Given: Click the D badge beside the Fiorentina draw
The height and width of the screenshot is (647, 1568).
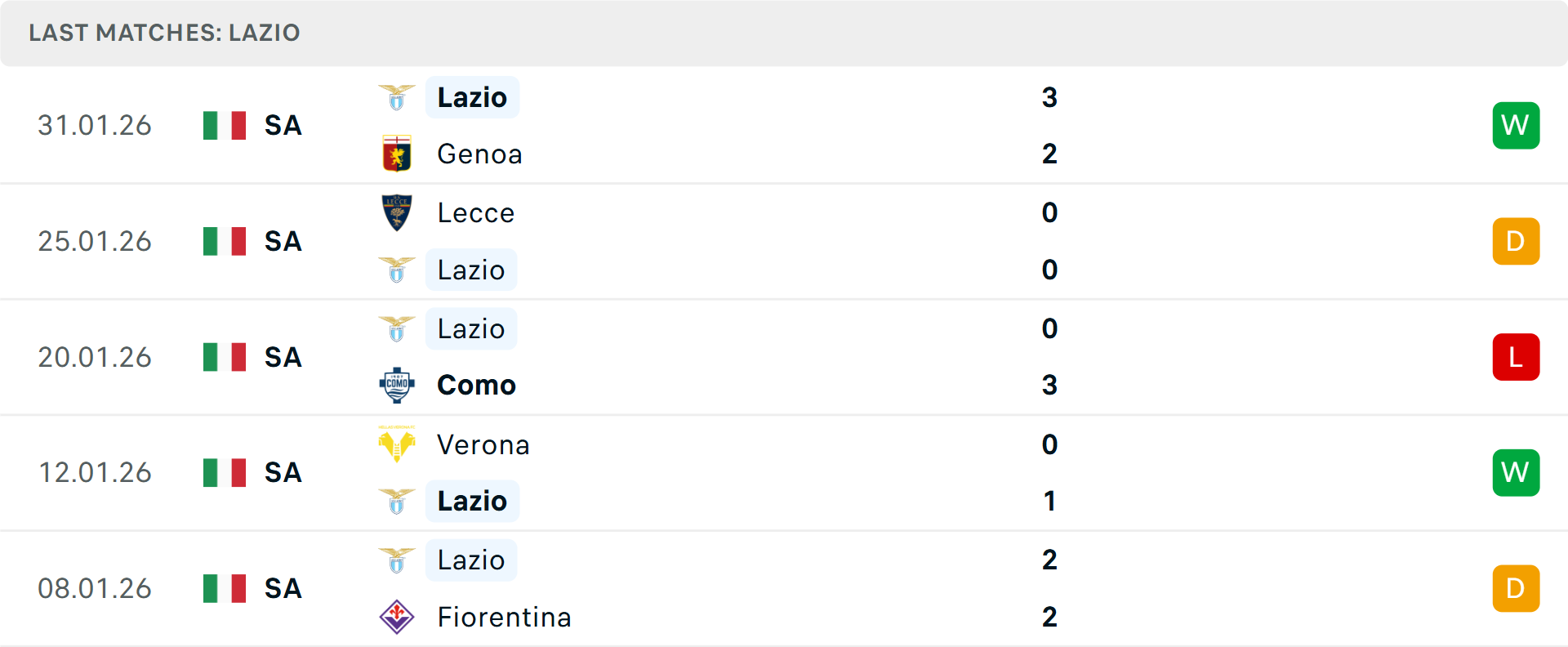Looking at the screenshot, I should coord(1516,588).
